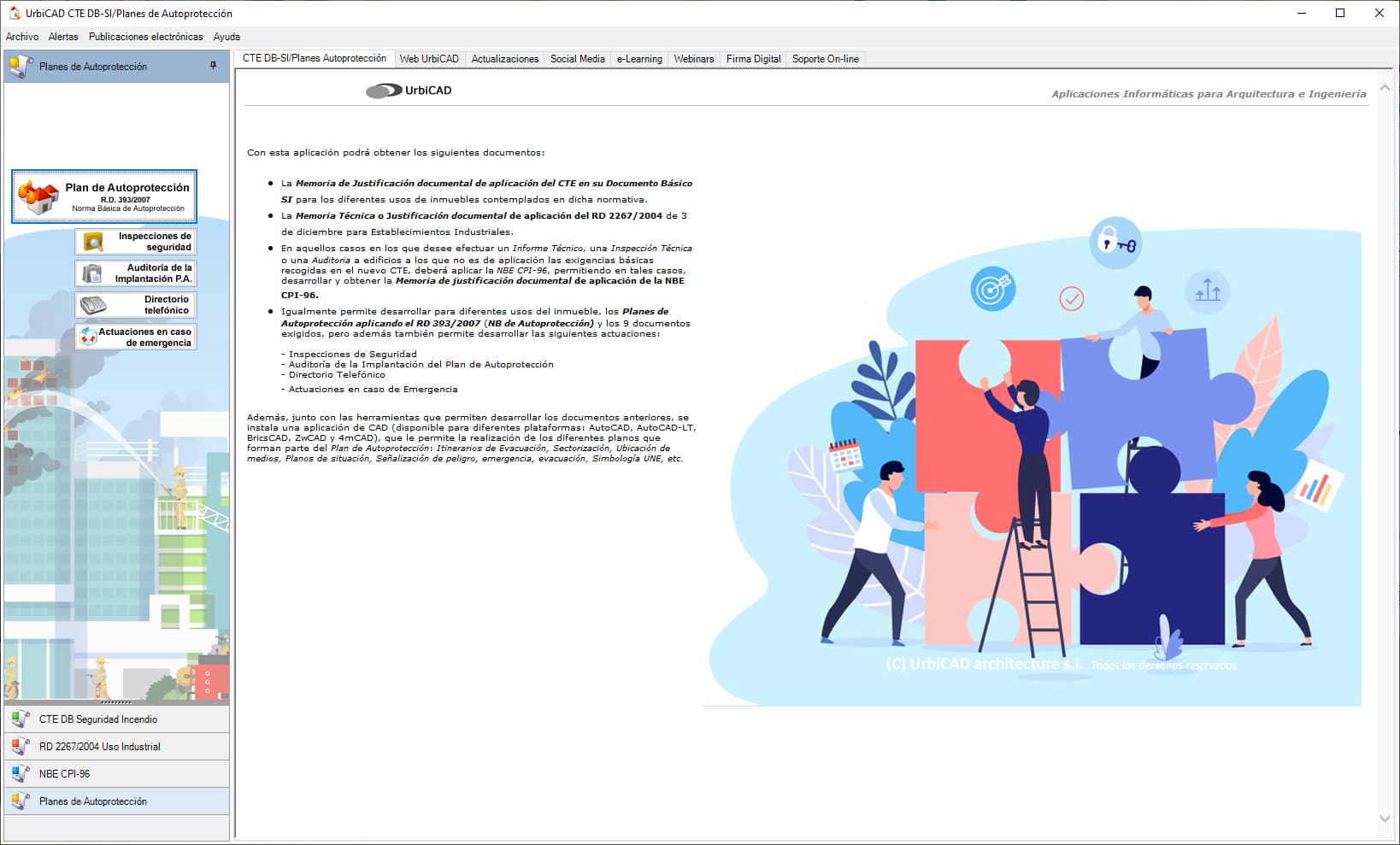Expand the CTE DB Seguridad Incendio section
The width and height of the screenshot is (1400, 845).
116,719
